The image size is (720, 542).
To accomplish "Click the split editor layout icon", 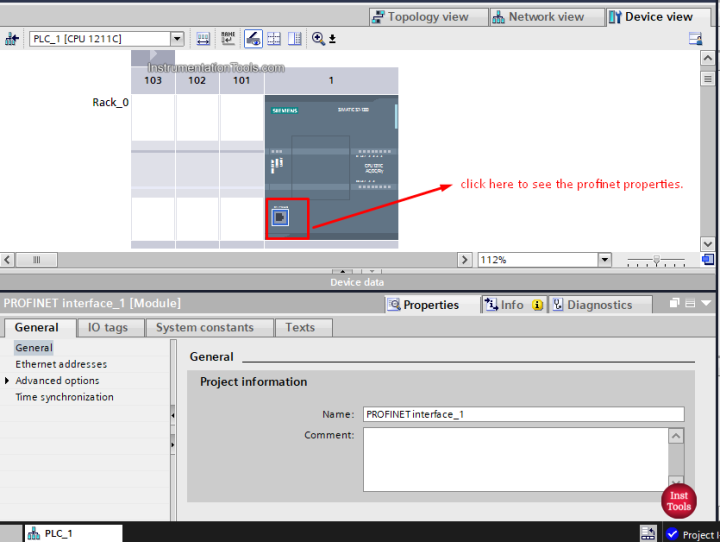I will (x=295, y=39).
